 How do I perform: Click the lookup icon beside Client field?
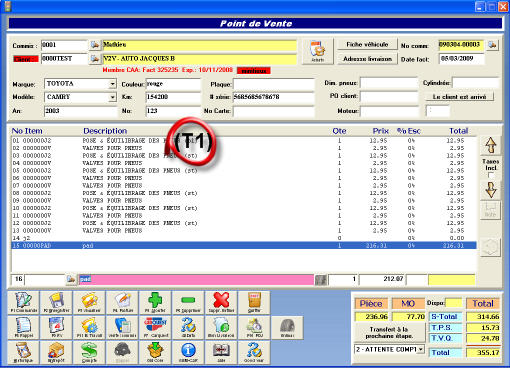[x=95, y=59]
